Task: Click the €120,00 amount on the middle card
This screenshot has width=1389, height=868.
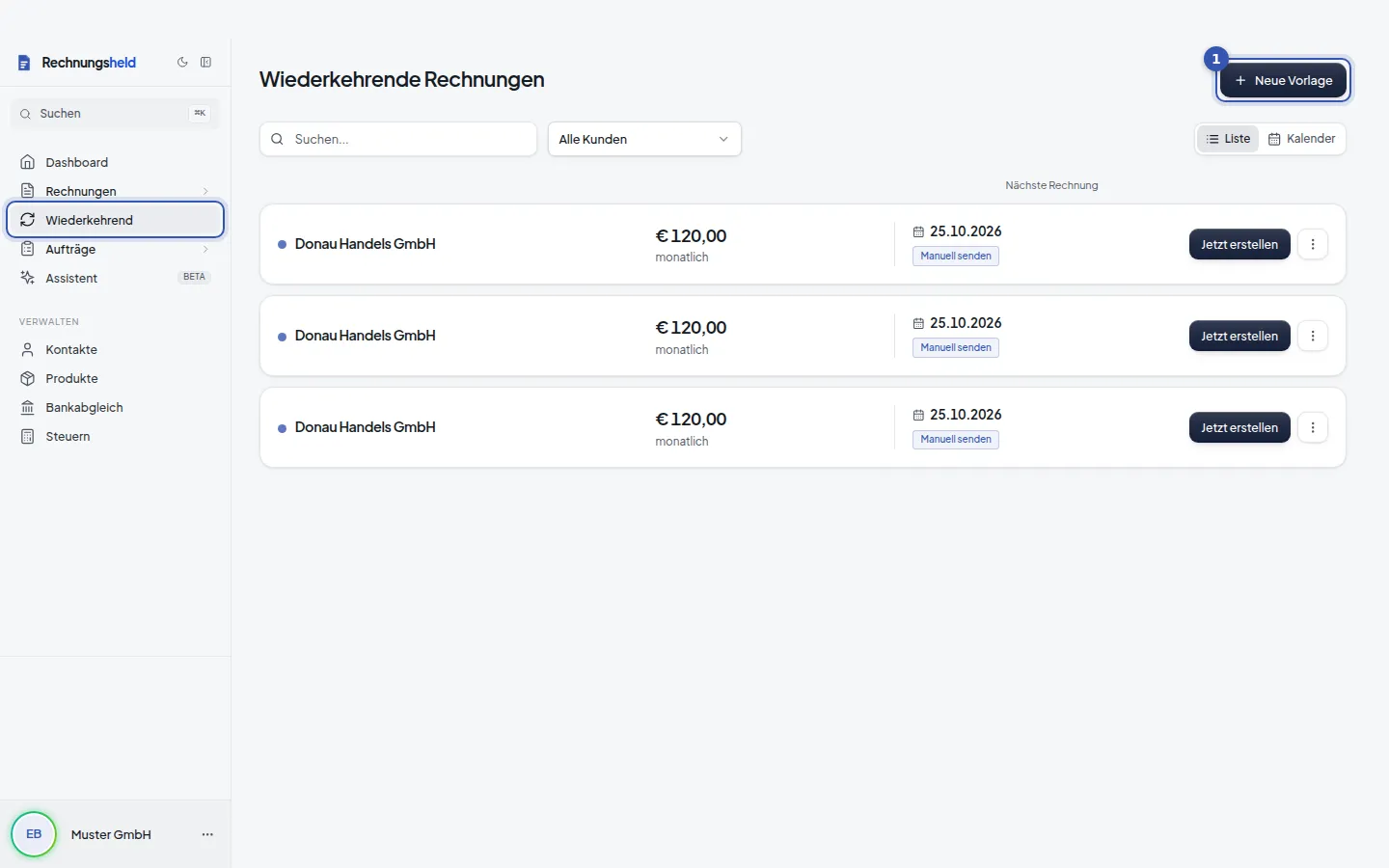Action: [x=691, y=328]
